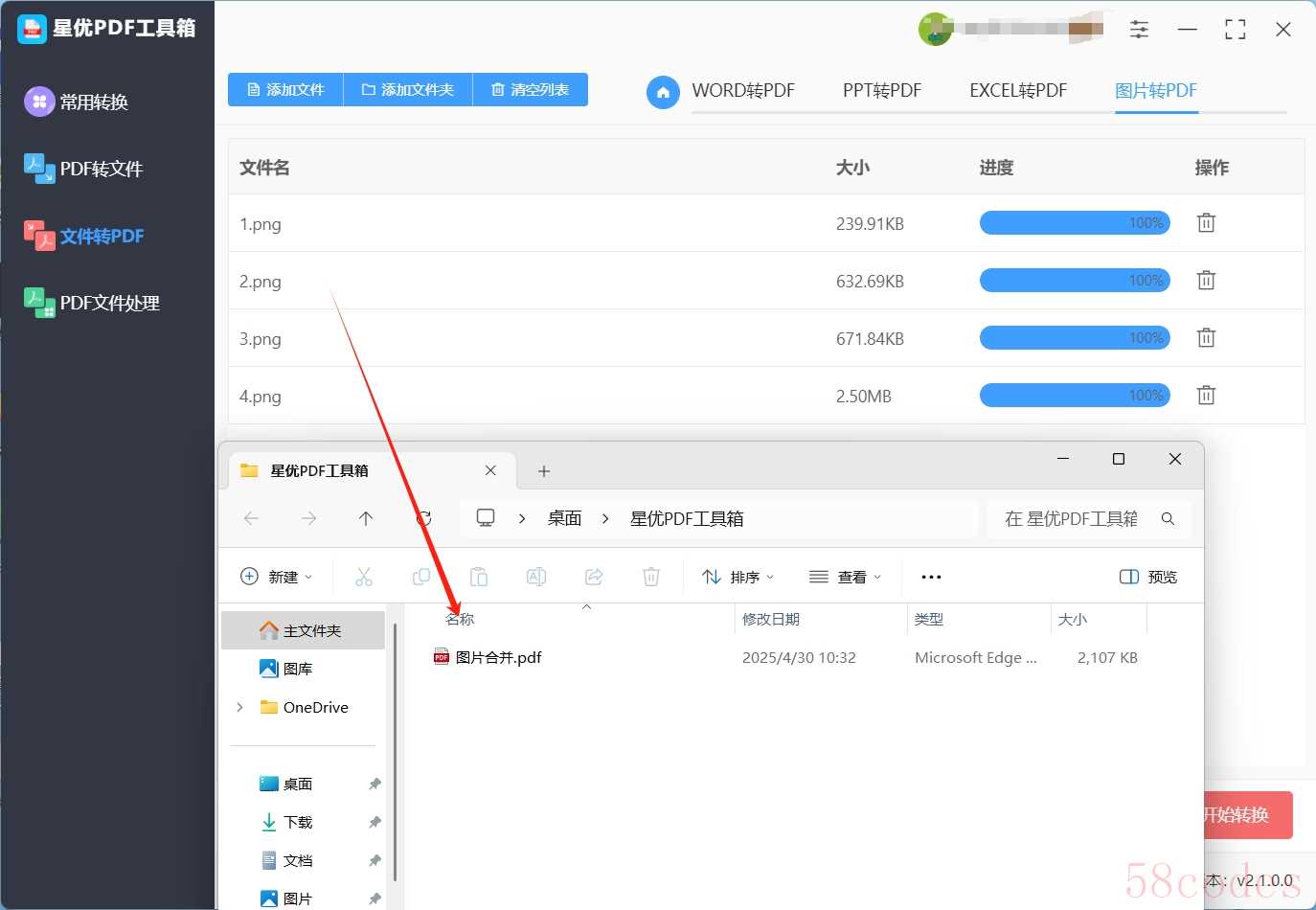Viewport: 1316px width, 910px height.
Task: Click the Rename icon in Explorer toolbar
Action: click(536, 577)
